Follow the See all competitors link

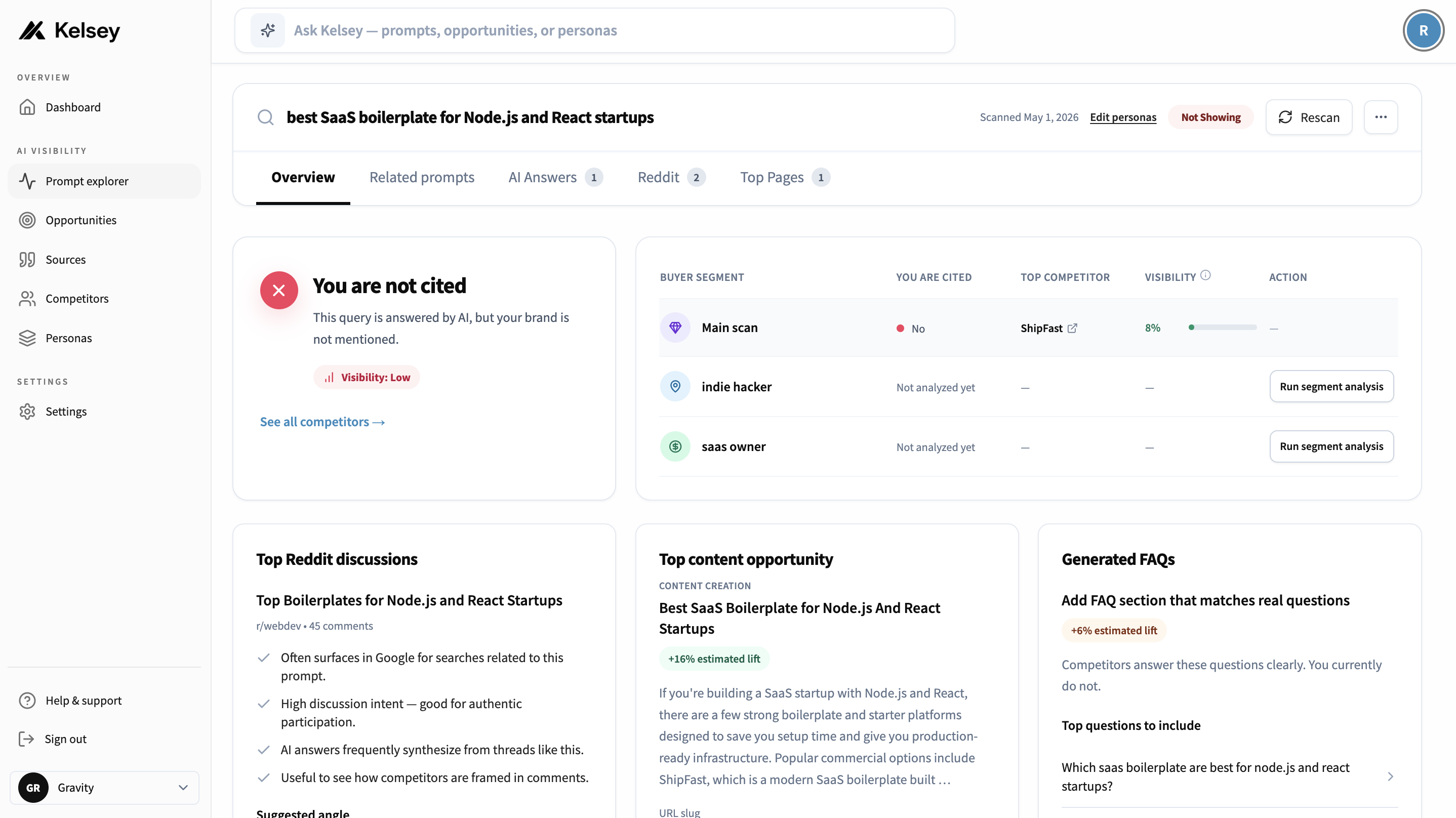pyautogui.click(x=322, y=422)
